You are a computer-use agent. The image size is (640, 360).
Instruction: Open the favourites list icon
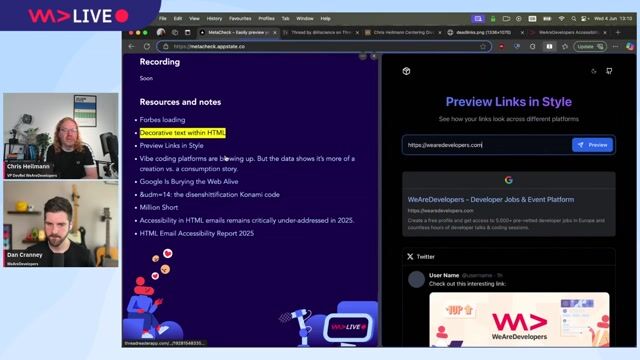(x=565, y=47)
